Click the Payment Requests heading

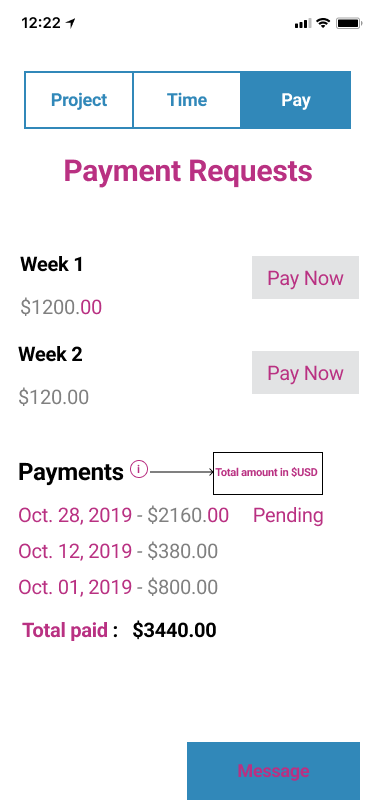[188, 171]
